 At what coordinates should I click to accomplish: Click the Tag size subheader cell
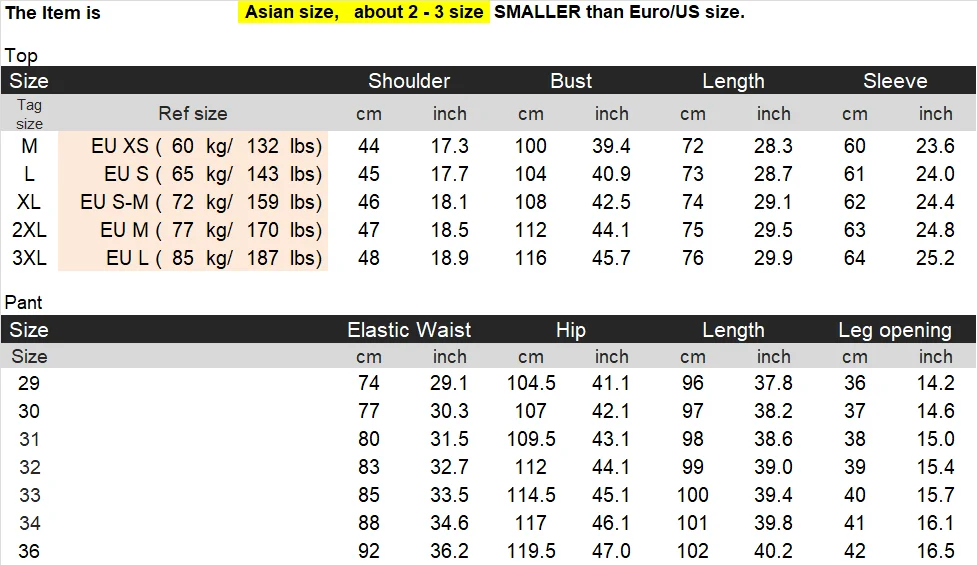coord(29,113)
